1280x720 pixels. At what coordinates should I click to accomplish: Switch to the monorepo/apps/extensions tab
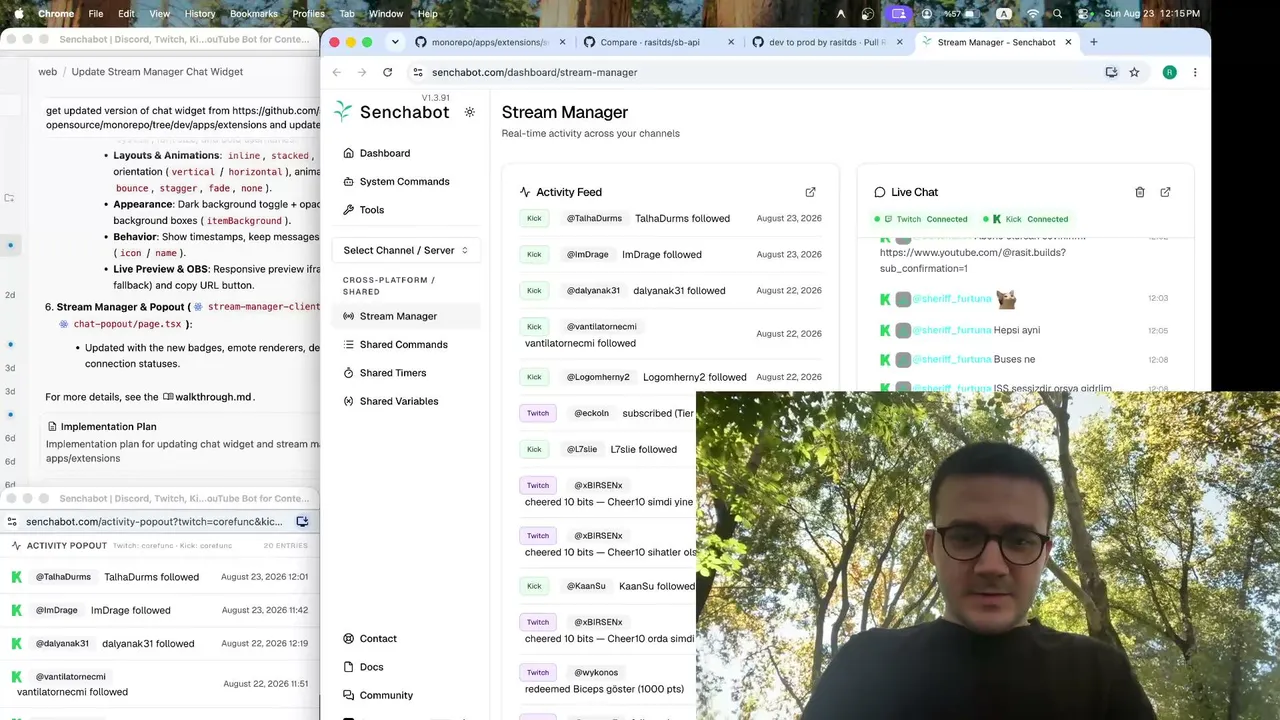pyautogui.click(x=489, y=42)
